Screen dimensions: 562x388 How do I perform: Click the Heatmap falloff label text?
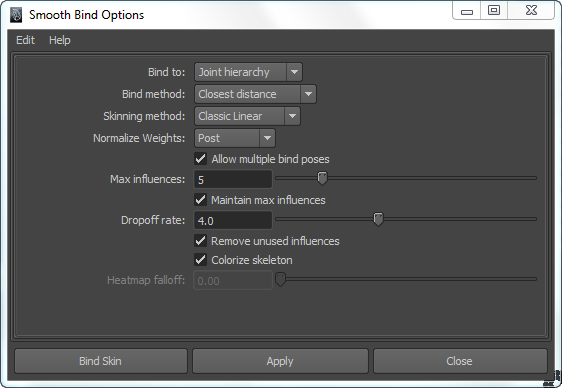(146, 280)
